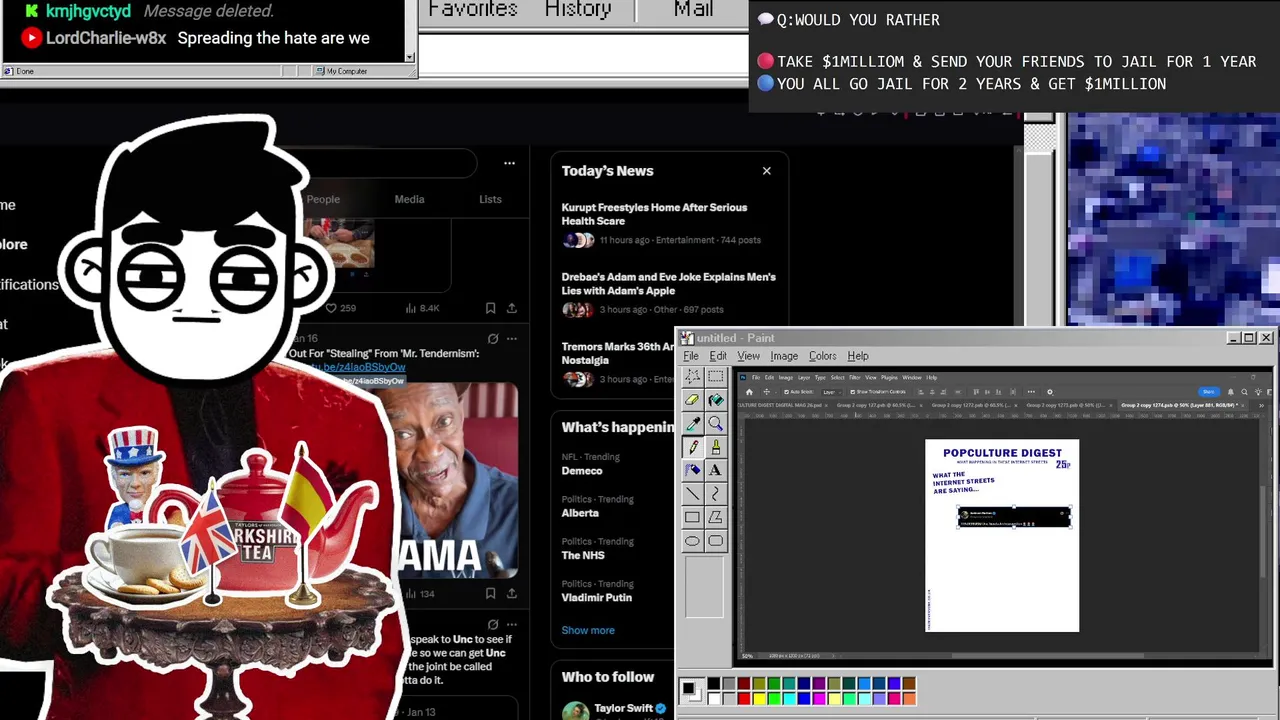
Task: Open the Colors menu in Paint
Action: pos(822,356)
